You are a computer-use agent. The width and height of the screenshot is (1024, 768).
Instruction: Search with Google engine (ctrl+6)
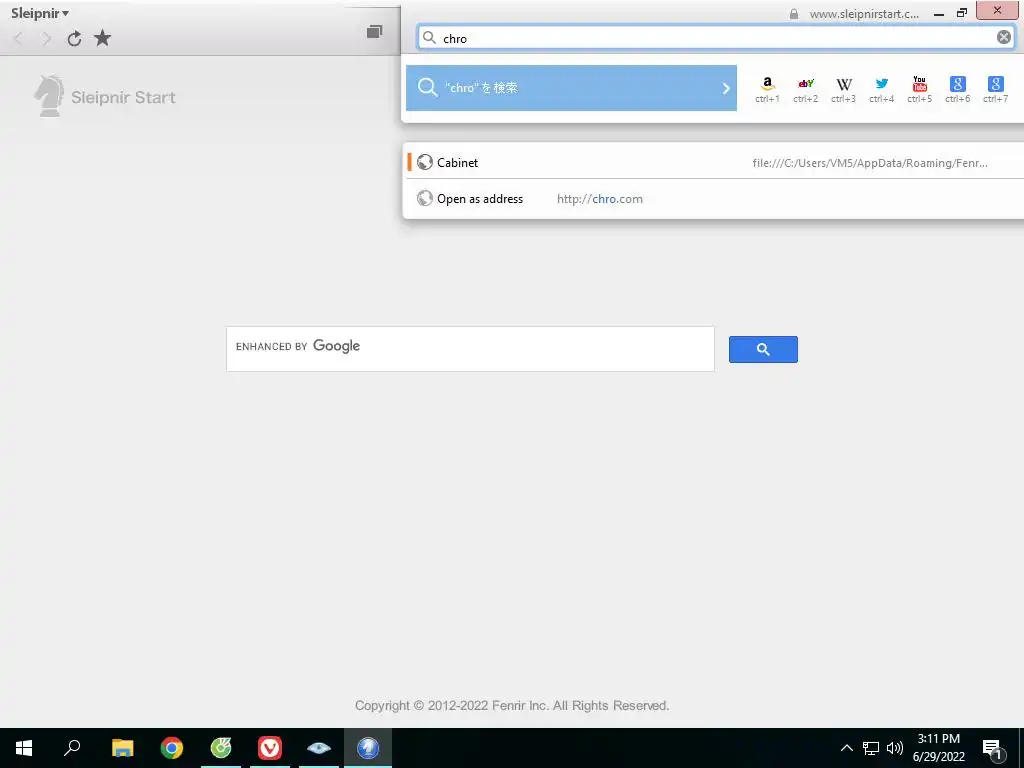click(x=957, y=89)
